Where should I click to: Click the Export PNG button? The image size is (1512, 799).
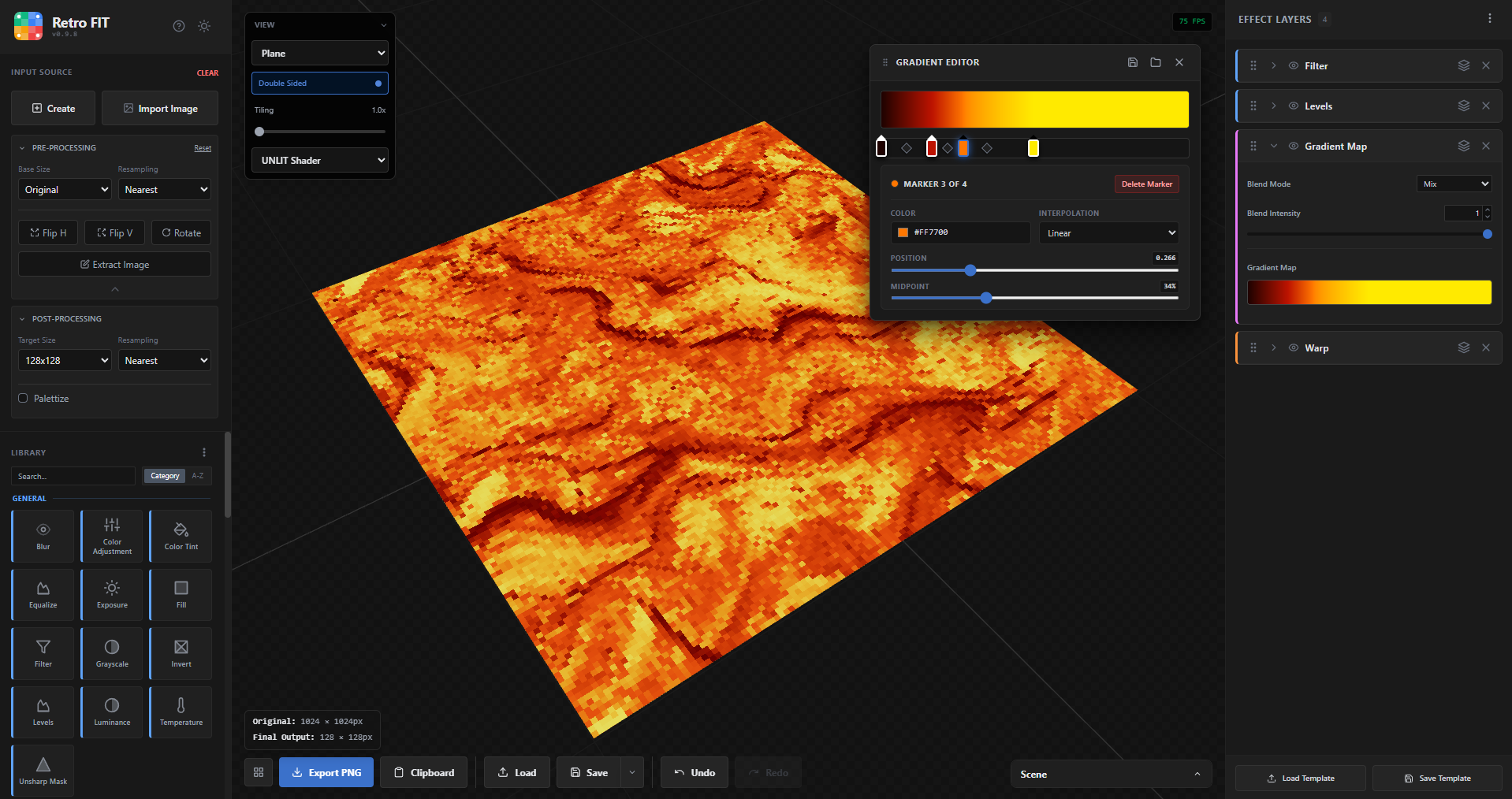coord(326,773)
